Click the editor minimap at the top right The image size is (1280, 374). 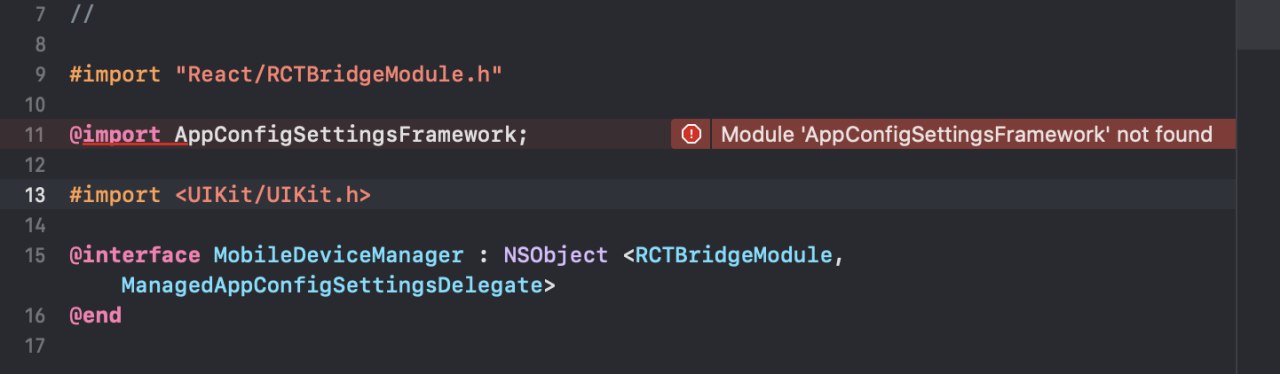(1257, 24)
